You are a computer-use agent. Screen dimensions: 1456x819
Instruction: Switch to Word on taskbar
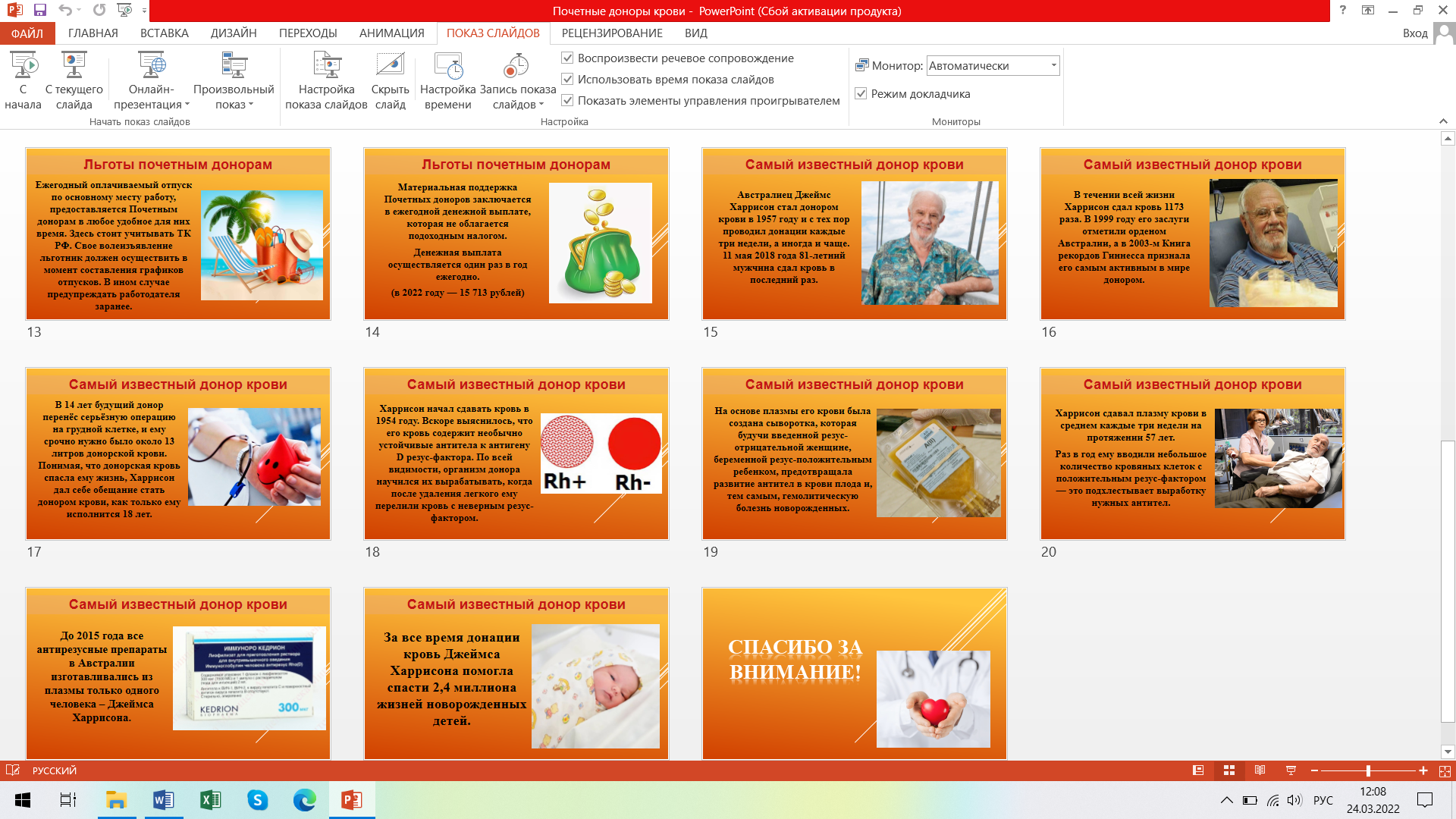[x=163, y=800]
